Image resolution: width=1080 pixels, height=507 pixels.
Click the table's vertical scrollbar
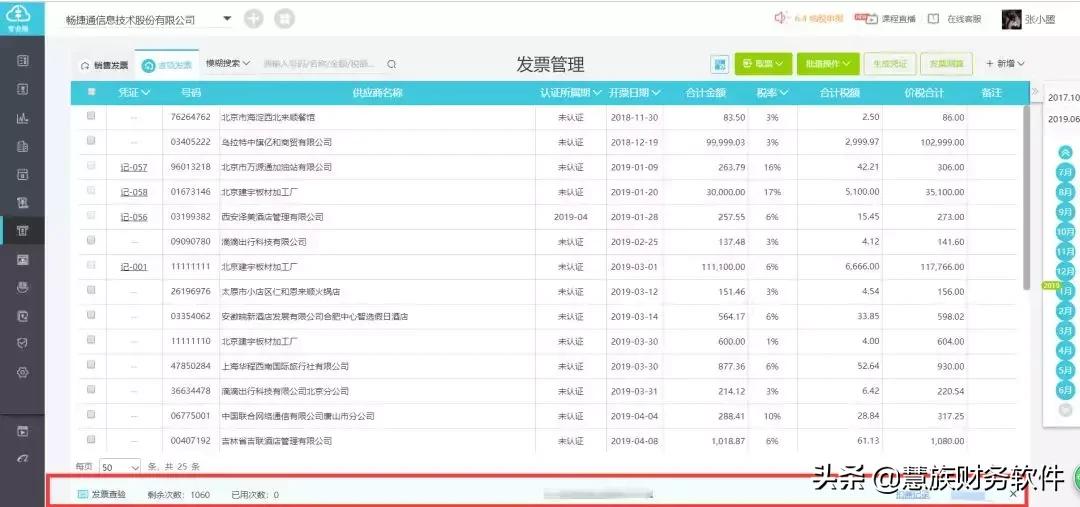1026,196
